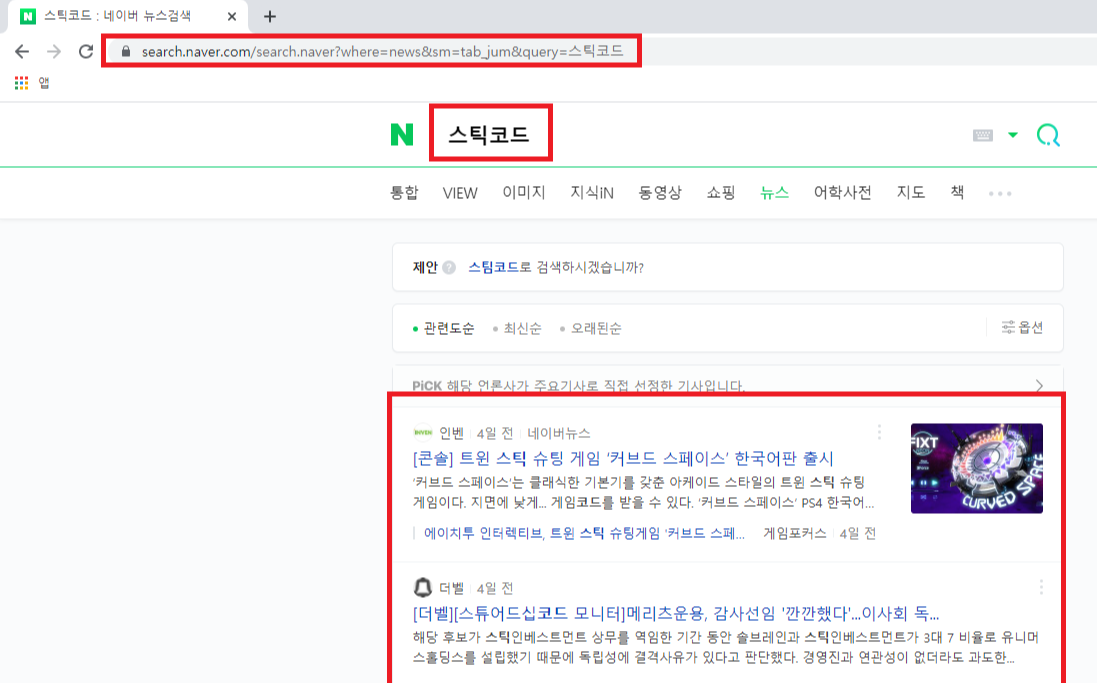Click the lock icon in address bar
The height and width of the screenshot is (683, 1097).
[x=126, y=51]
